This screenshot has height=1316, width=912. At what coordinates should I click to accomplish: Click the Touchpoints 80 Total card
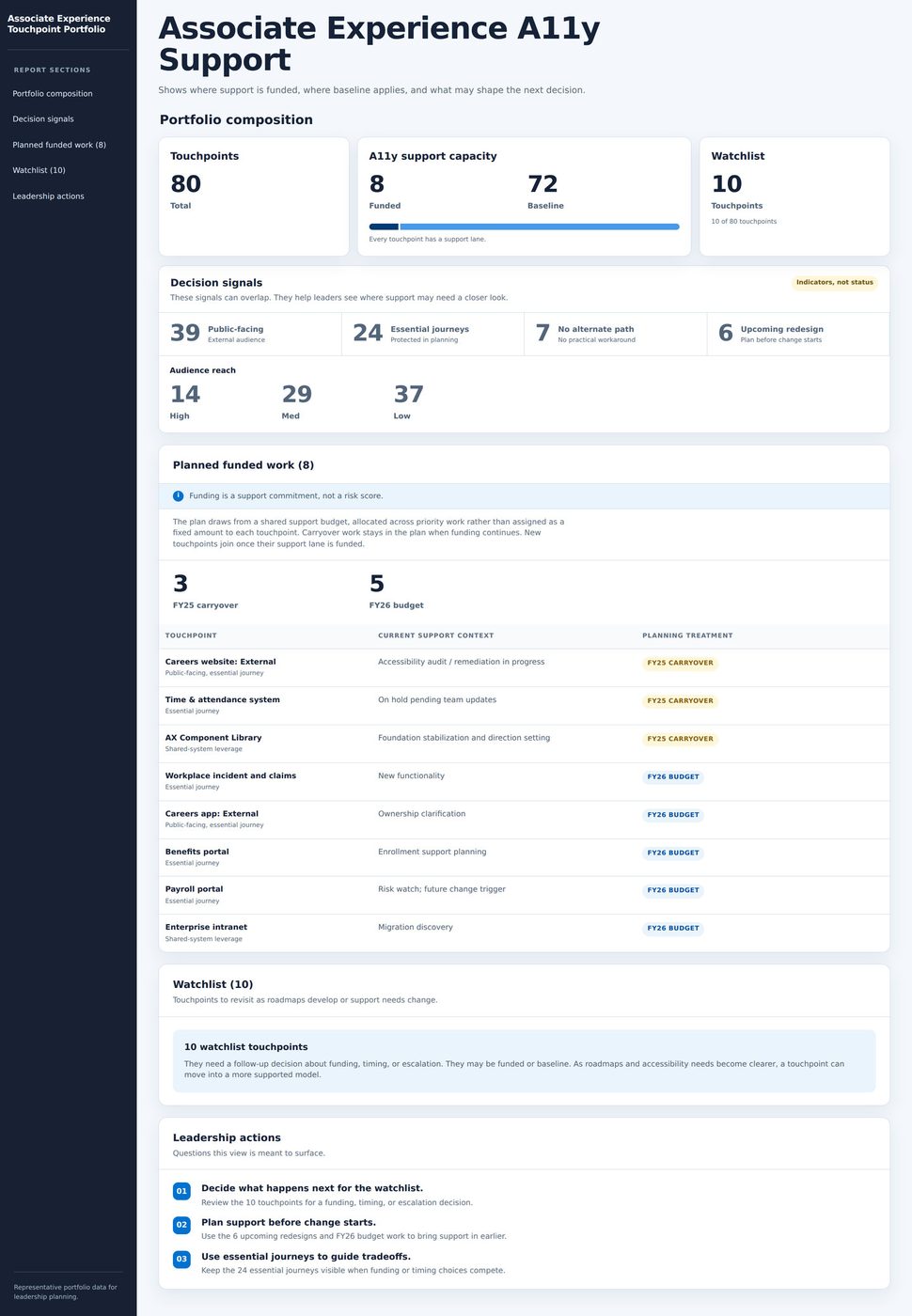pyautogui.click(x=254, y=196)
